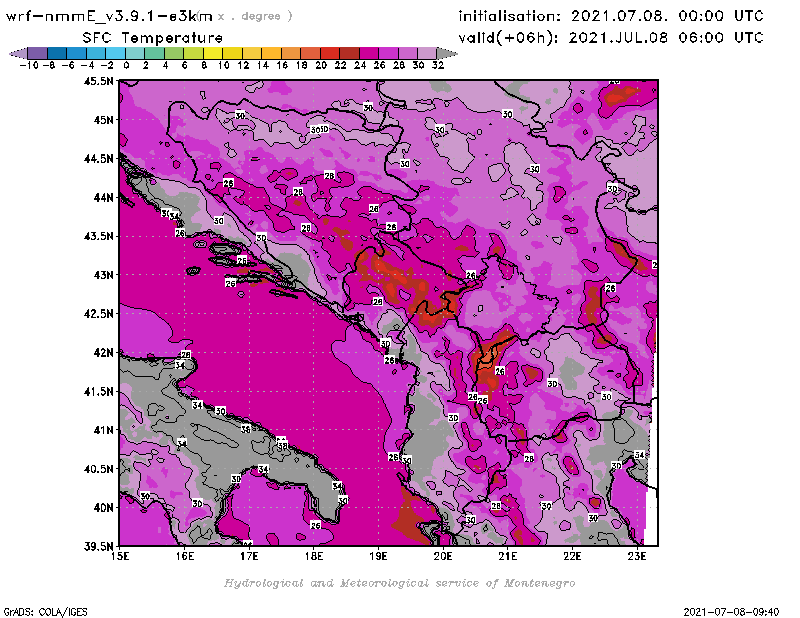Click the legend swatch between -10 and -8
The height and width of the screenshot is (618, 800).
point(38,54)
